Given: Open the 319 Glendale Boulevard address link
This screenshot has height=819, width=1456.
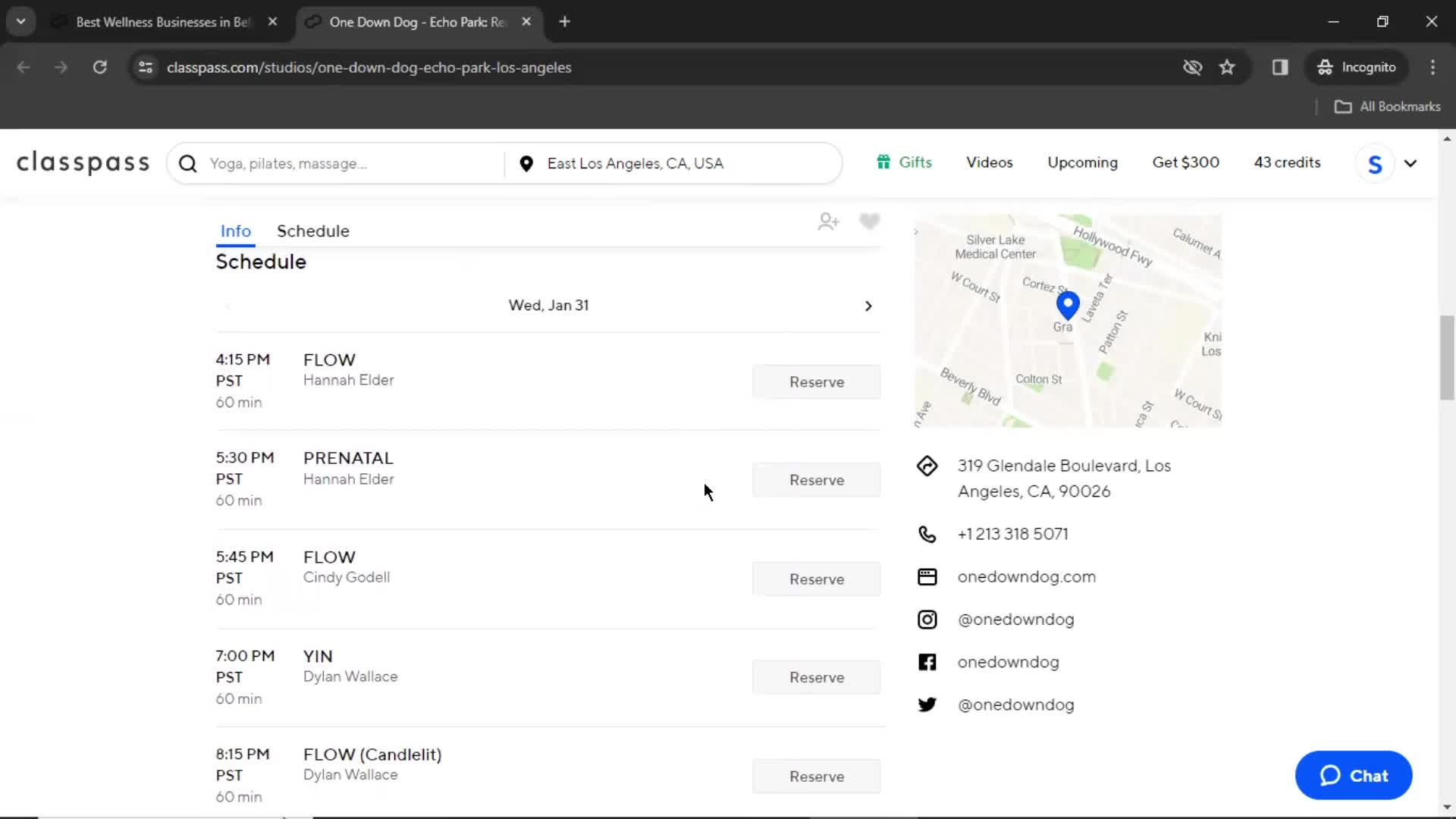Looking at the screenshot, I should point(1064,479).
